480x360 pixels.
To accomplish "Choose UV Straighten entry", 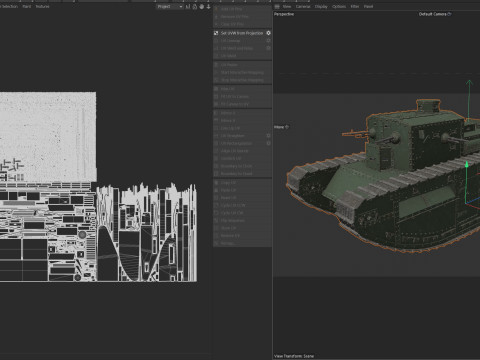I will click(x=242, y=136).
